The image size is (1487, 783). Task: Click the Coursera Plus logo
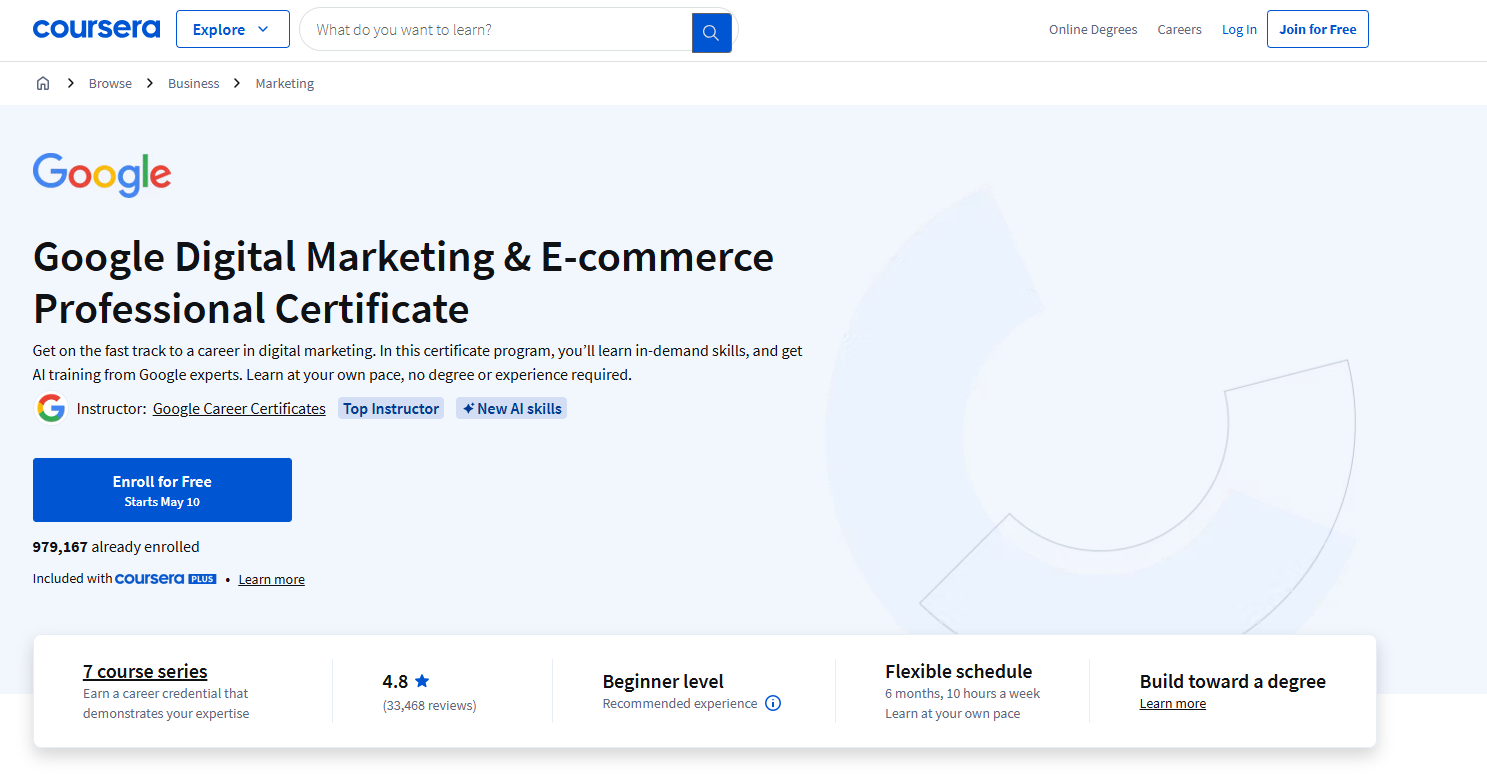tap(165, 578)
